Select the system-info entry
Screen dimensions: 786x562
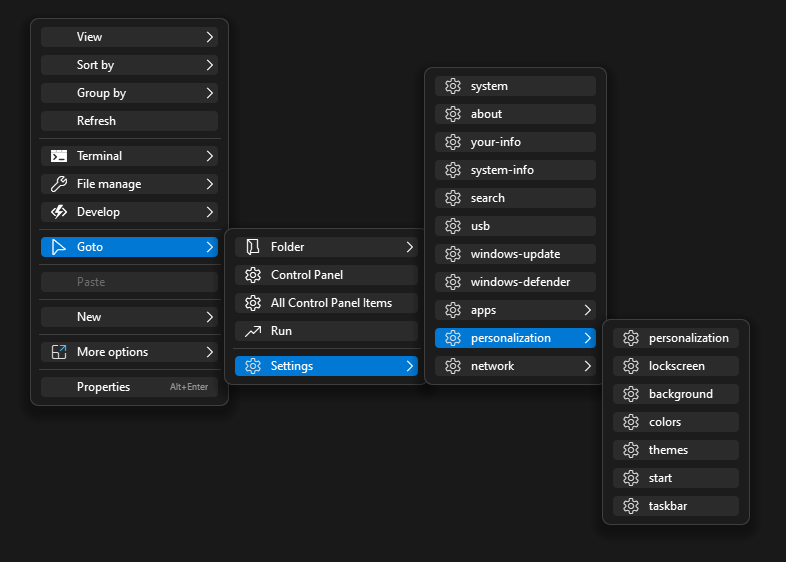coord(515,170)
